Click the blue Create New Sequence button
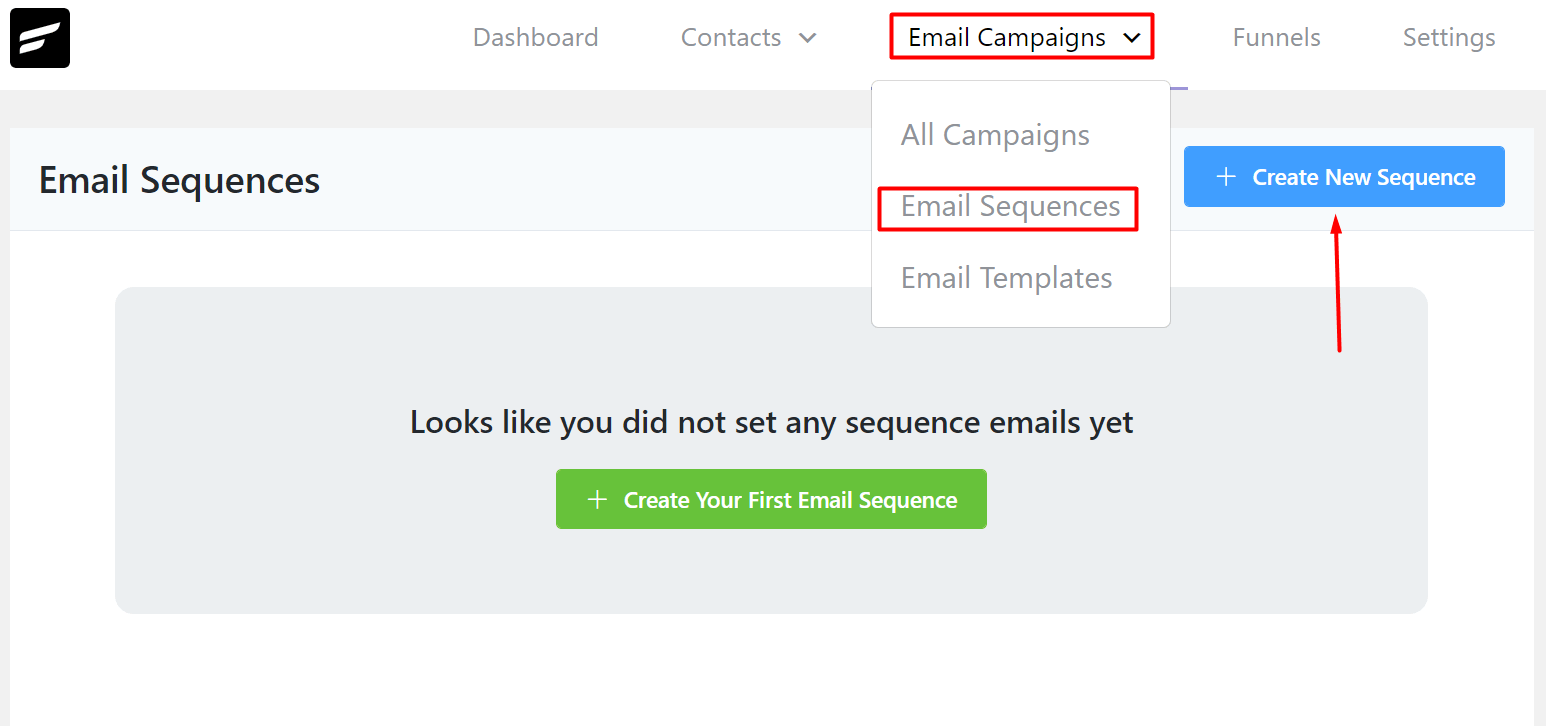 (1344, 177)
